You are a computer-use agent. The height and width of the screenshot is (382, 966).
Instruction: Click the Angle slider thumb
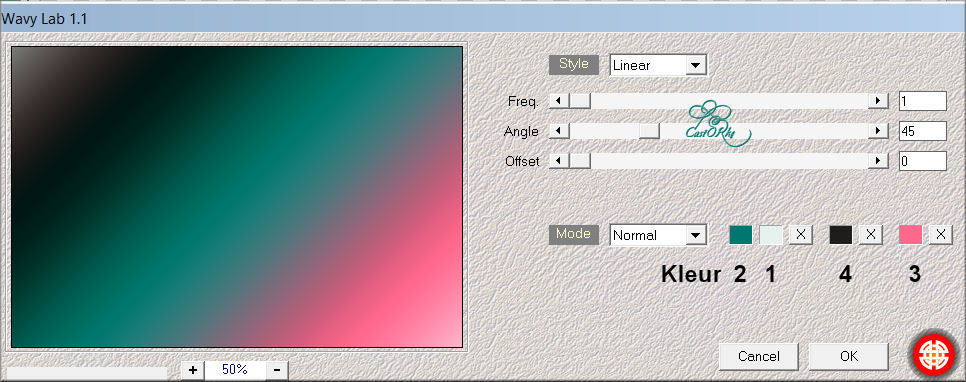[649, 131]
